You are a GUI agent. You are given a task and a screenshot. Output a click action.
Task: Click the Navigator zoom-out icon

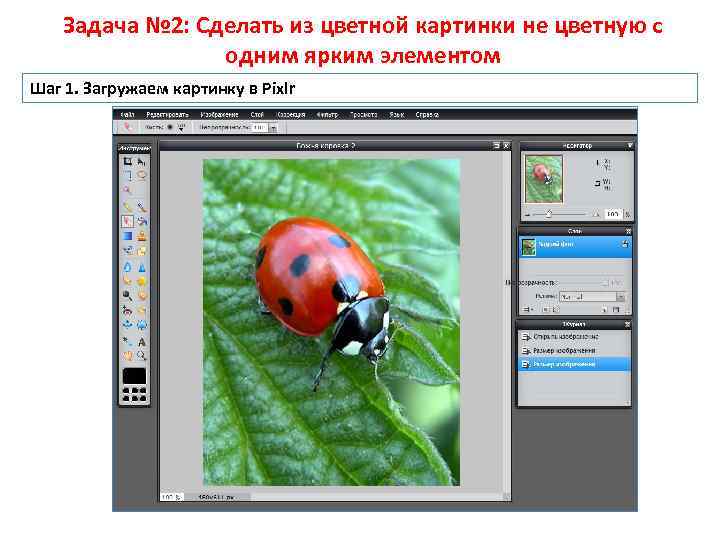(x=528, y=215)
